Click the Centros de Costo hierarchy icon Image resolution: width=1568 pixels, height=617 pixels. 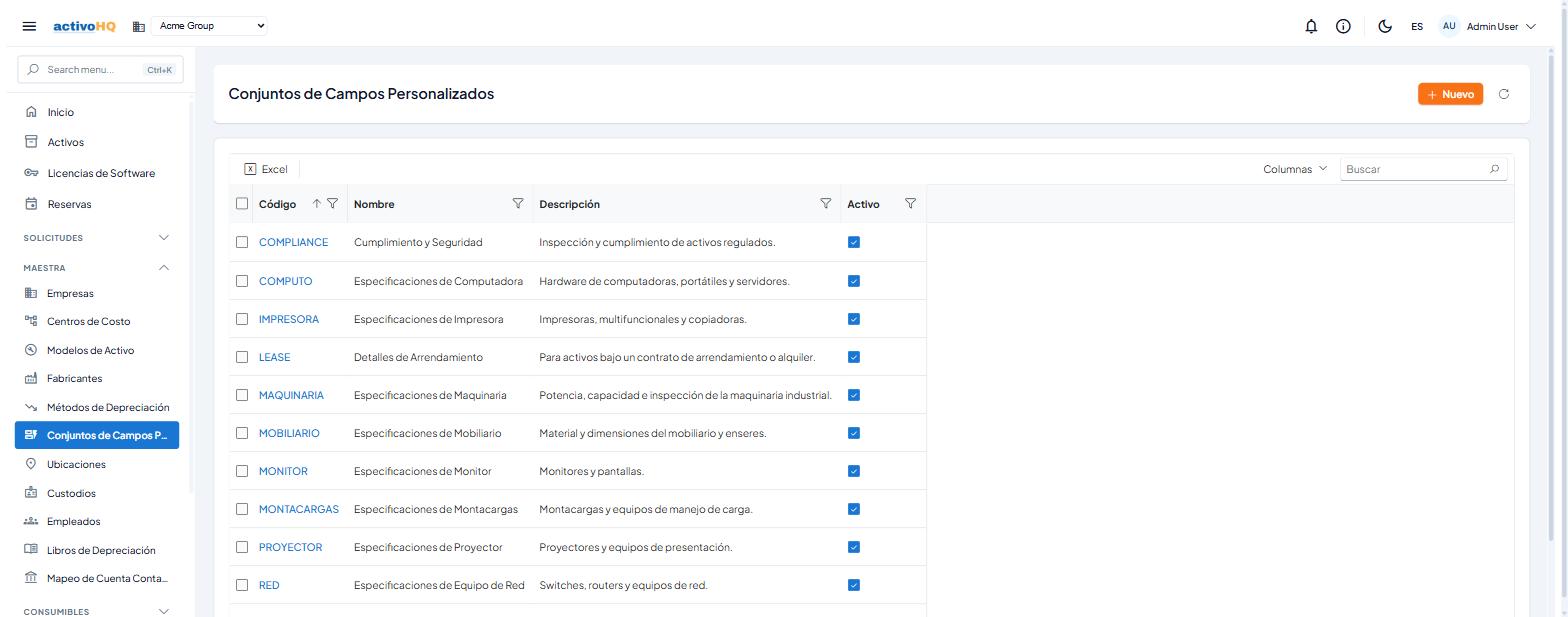click(30, 321)
